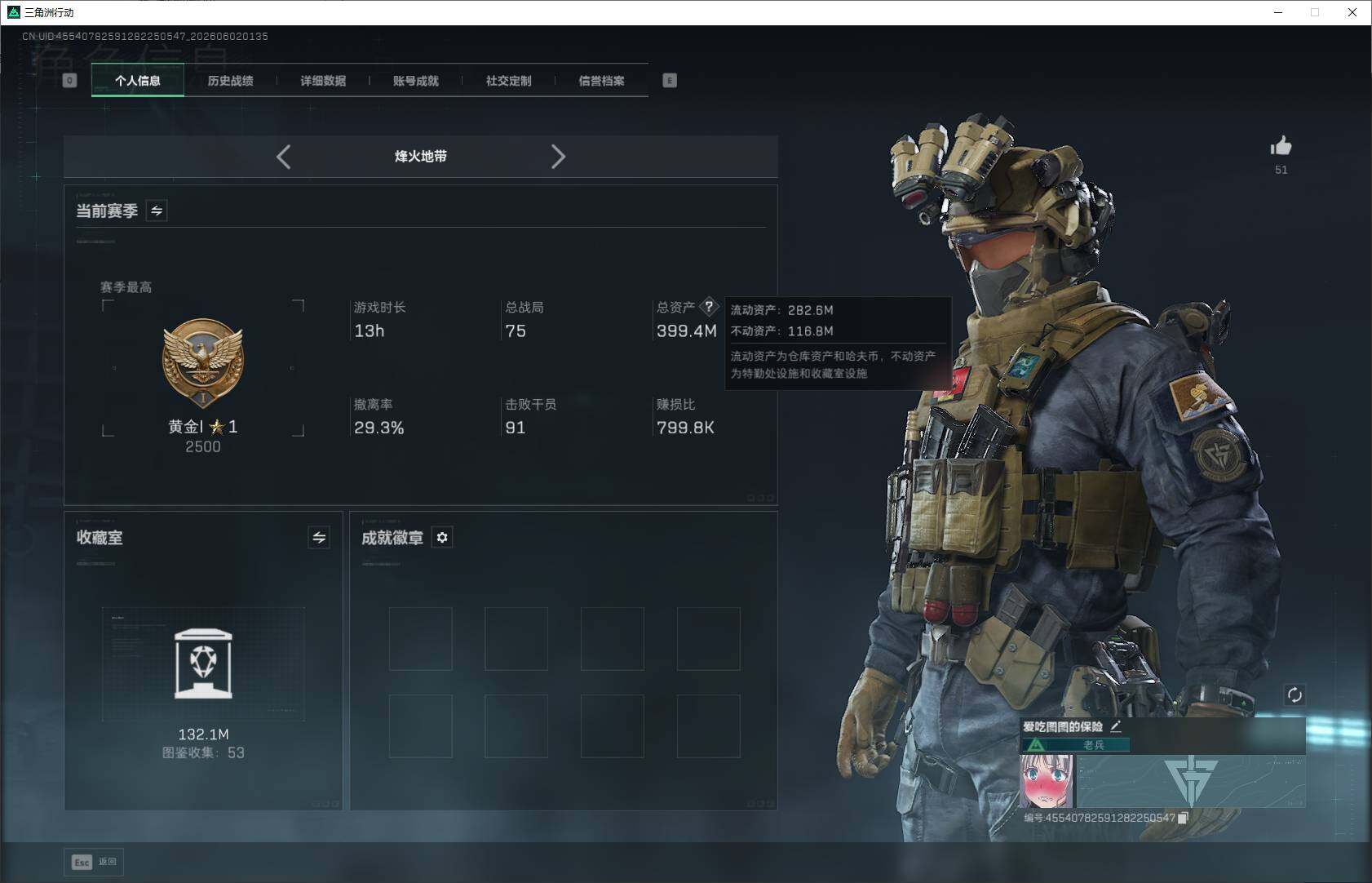The image size is (1372, 883).
Task: Click the display case collection icon
Action: pyautogui.click(x=203, y=663)
